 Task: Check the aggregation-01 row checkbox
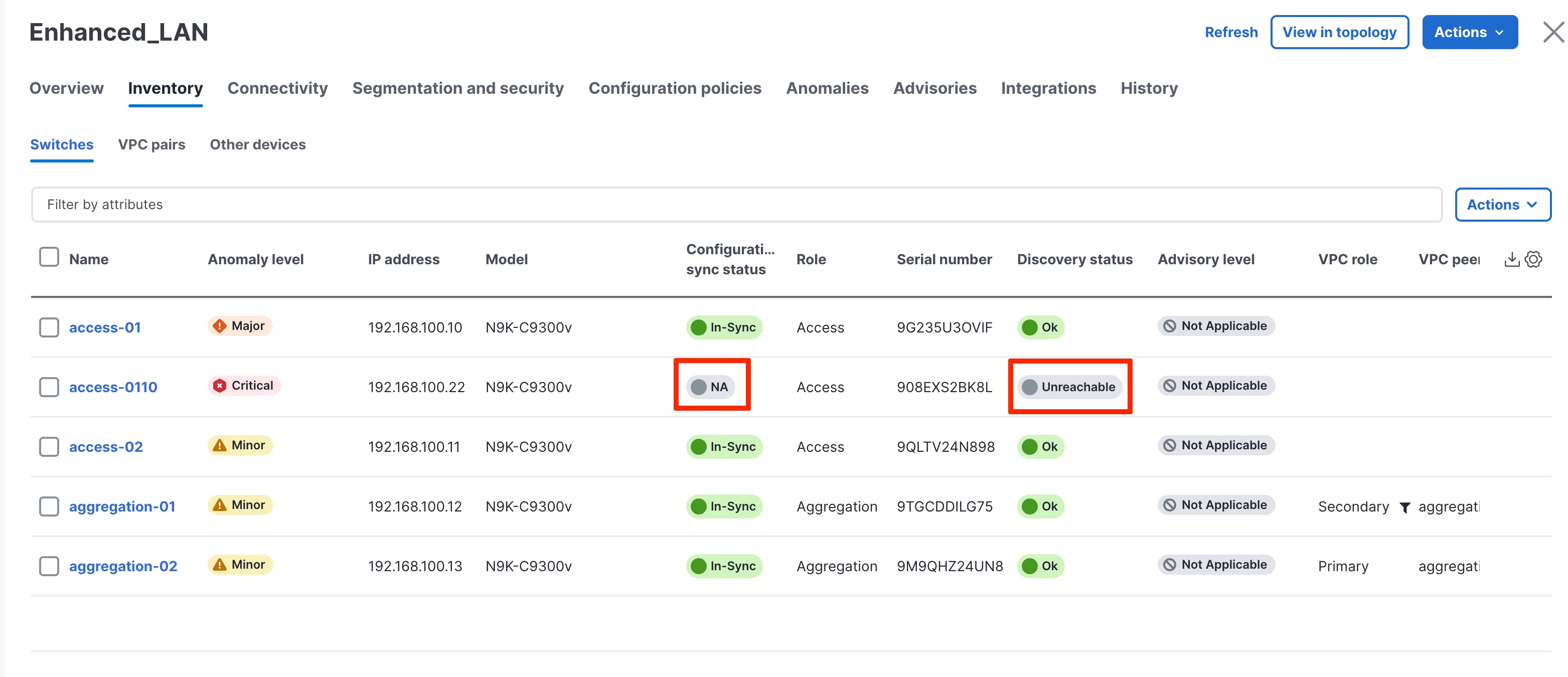pyautogui.click(x=49, y=506)
